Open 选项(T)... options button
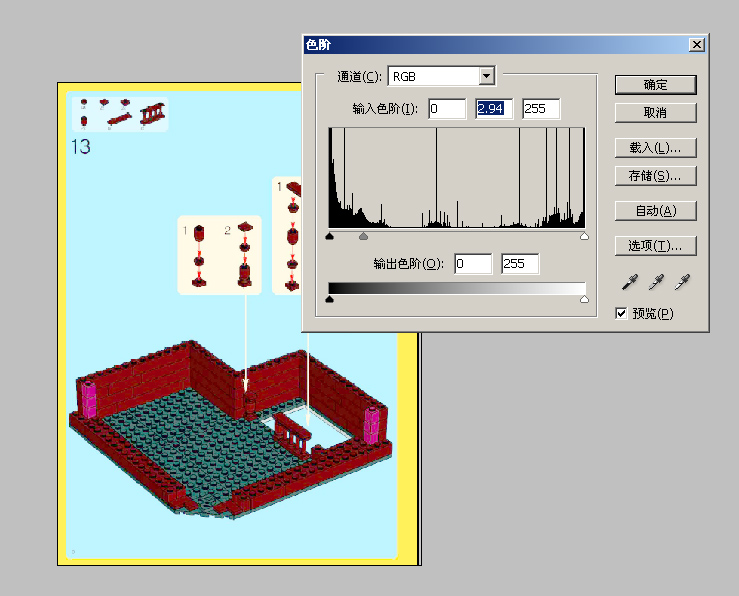Image resolution: width=739 pixels, height=596 pixels. 656,245
